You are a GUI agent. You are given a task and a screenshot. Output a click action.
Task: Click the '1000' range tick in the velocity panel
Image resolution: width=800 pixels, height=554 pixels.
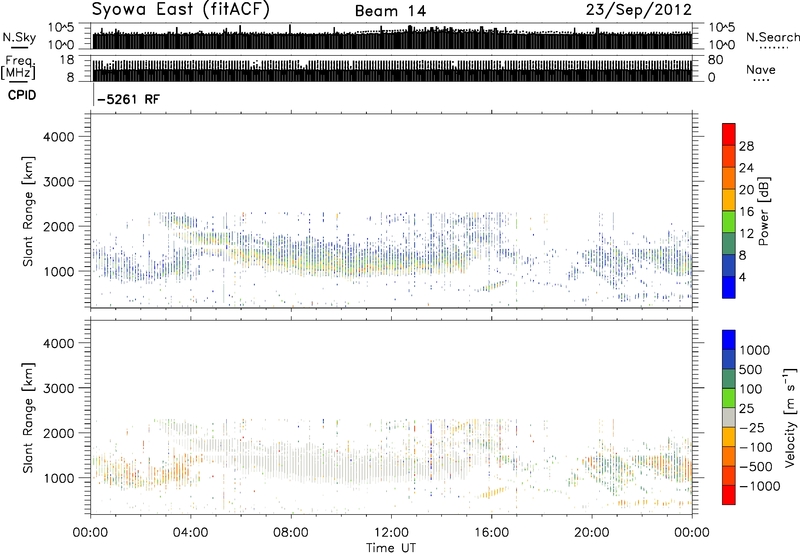[58, 478]
